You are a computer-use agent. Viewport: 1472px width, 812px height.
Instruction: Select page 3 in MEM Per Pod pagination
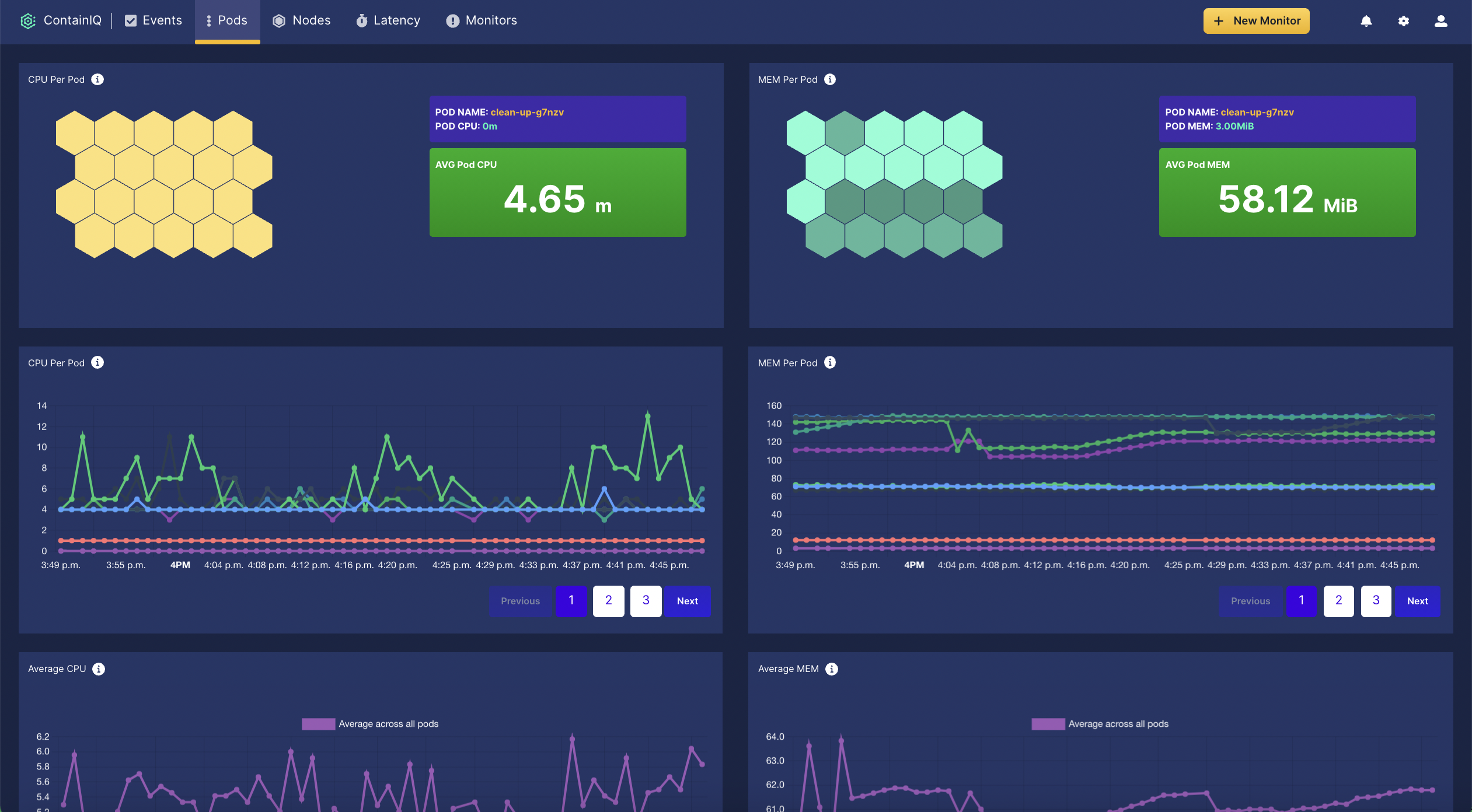click(x=1375, y=601)
